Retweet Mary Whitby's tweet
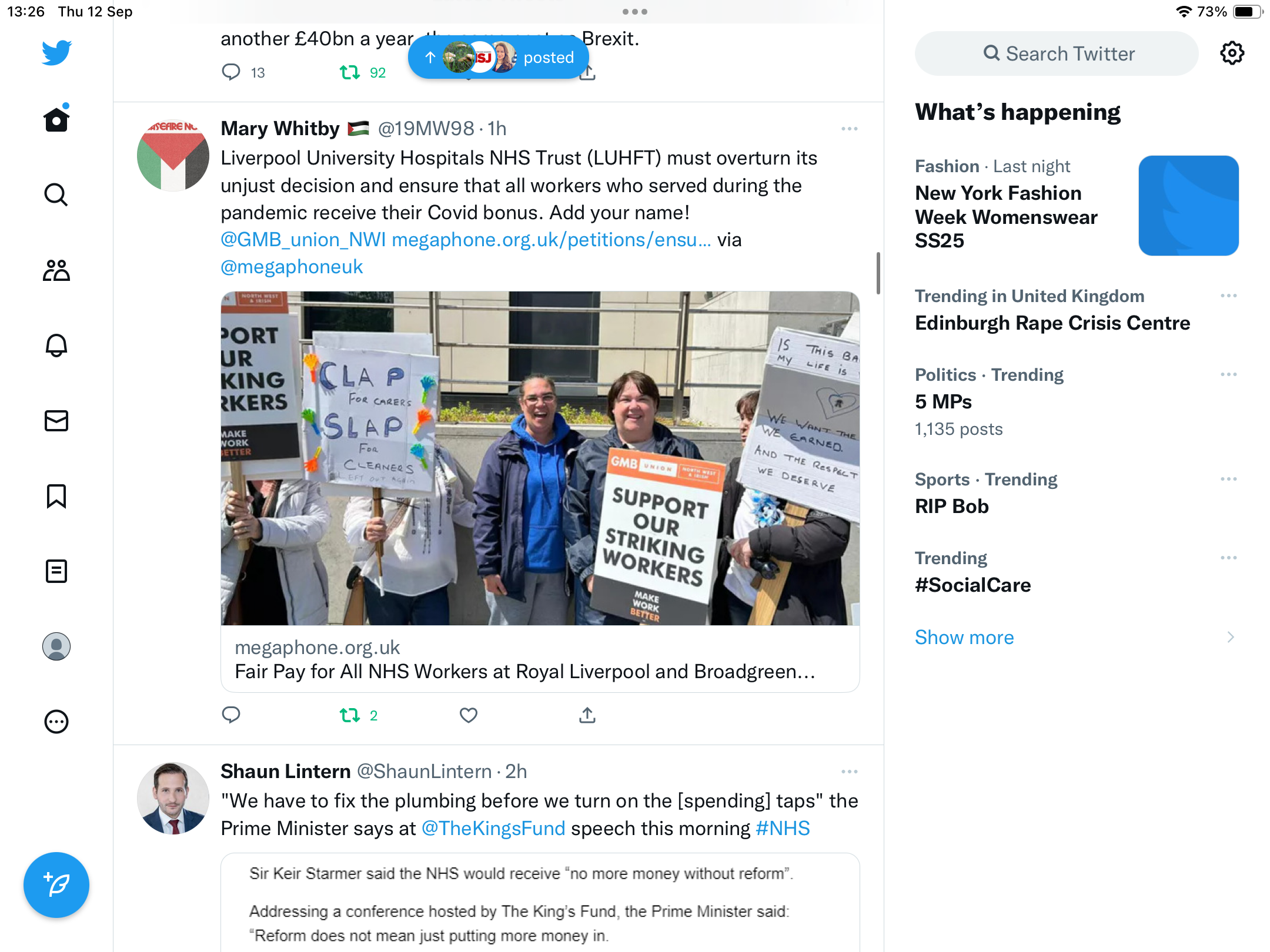The width and height of the screenshot is (1270, 952). (359, 715)
